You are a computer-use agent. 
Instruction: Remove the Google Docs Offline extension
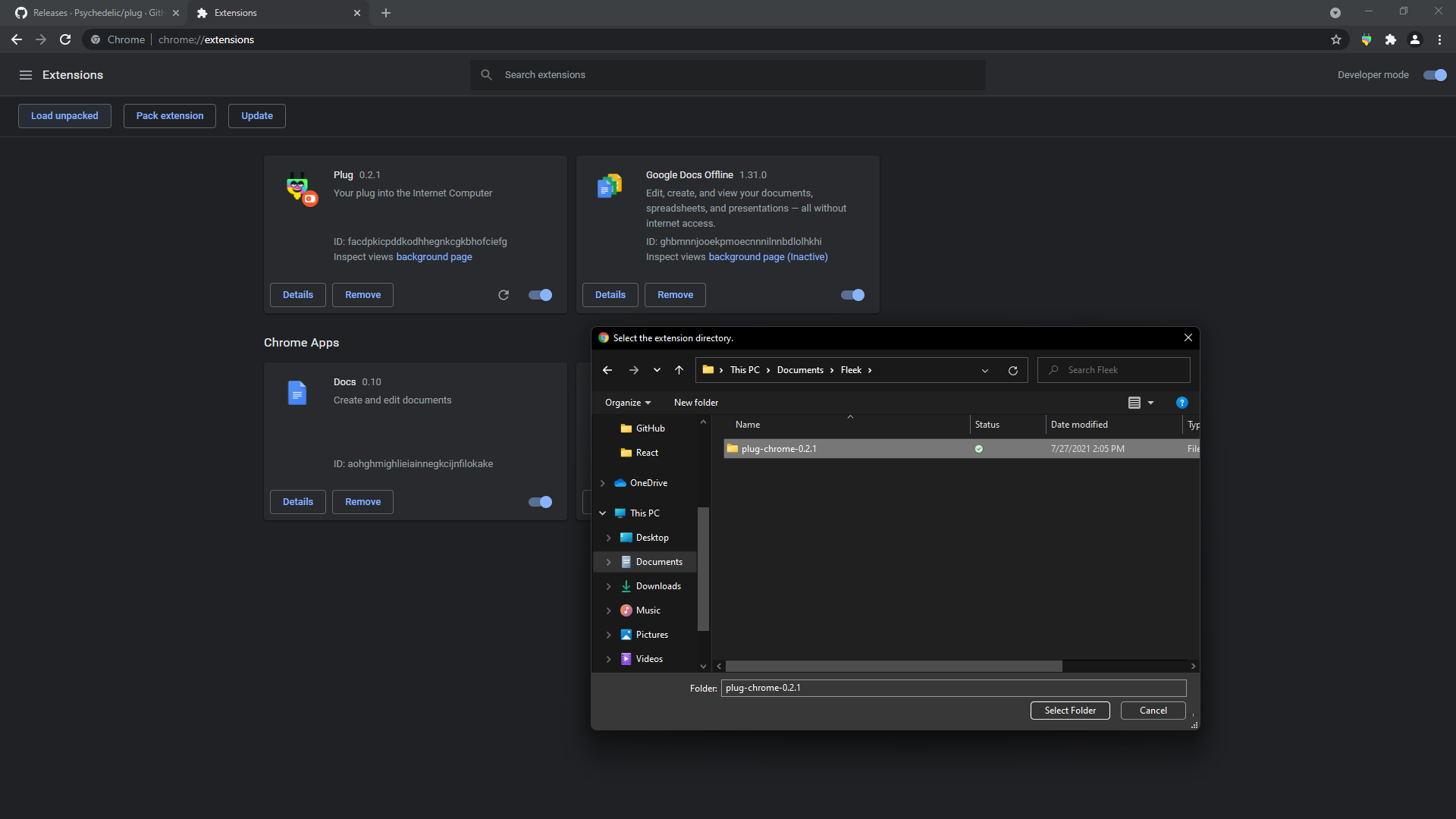click(x=675, y=295)
